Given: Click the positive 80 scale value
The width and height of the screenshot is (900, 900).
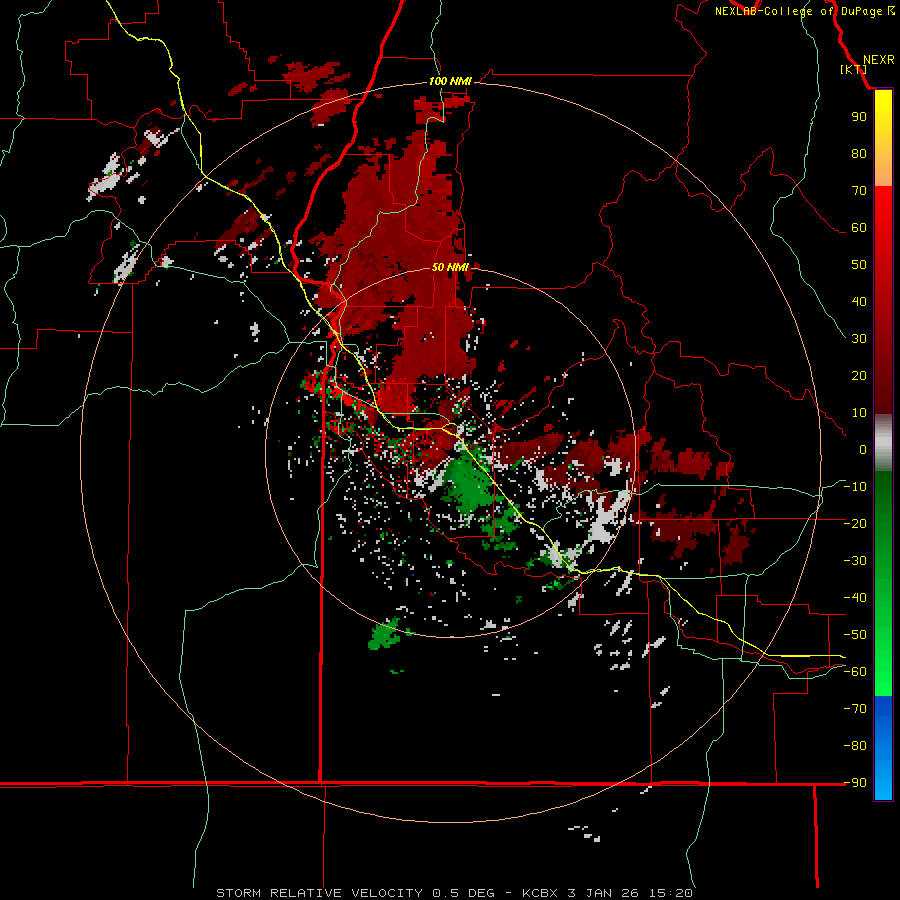Looking at the screenshot, I should [859, 153].
